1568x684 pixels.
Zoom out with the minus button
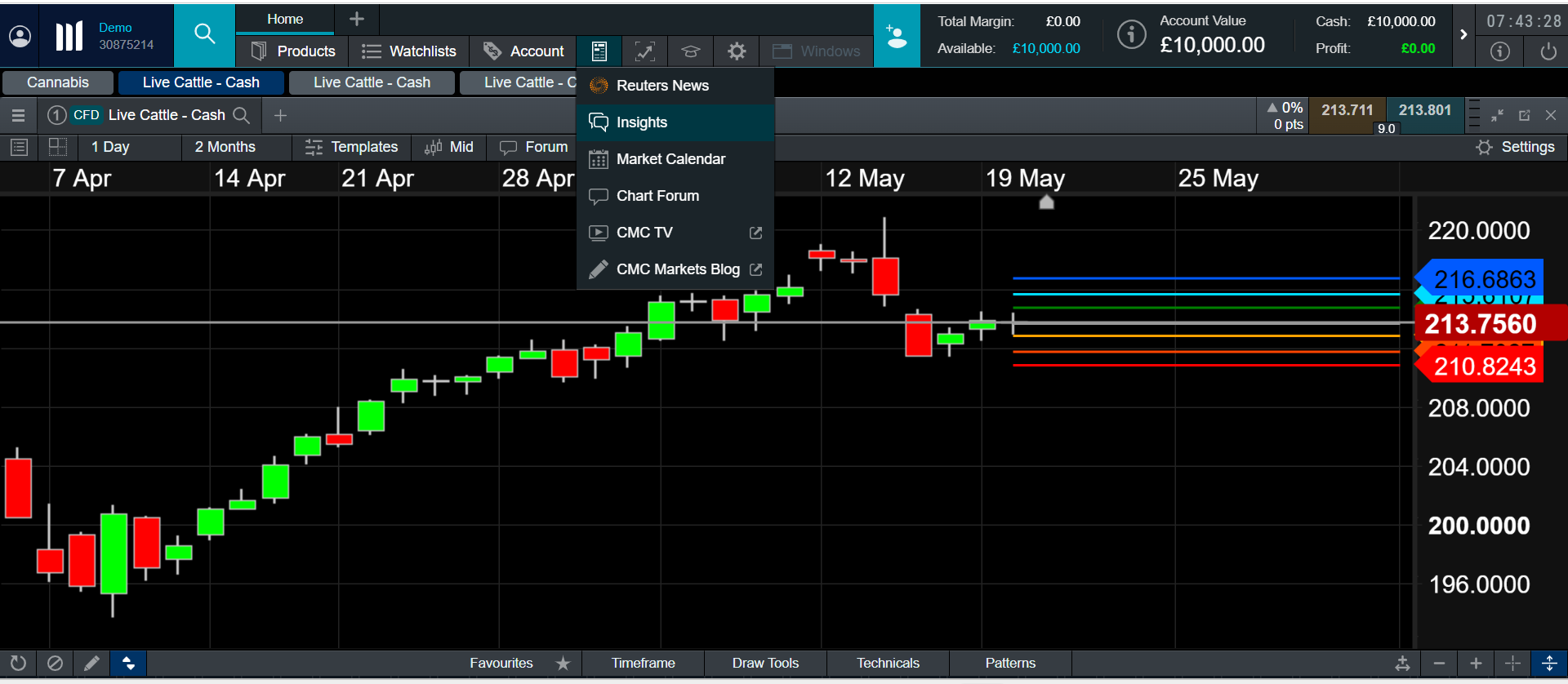[1439, 664]
